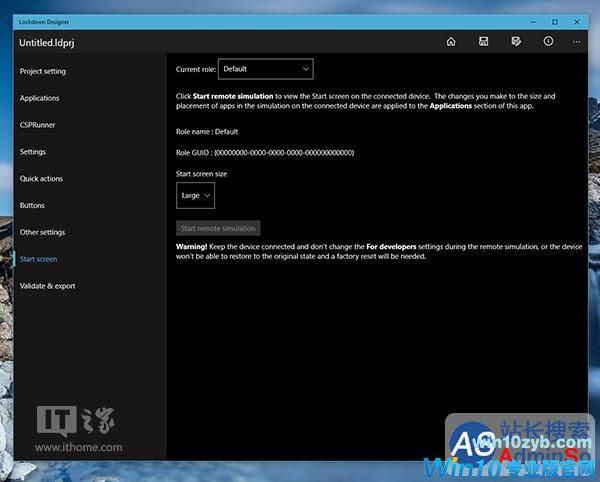Open the more options ellipsis menu
Viewport: 600px width, 482px height.
(576, 42)
